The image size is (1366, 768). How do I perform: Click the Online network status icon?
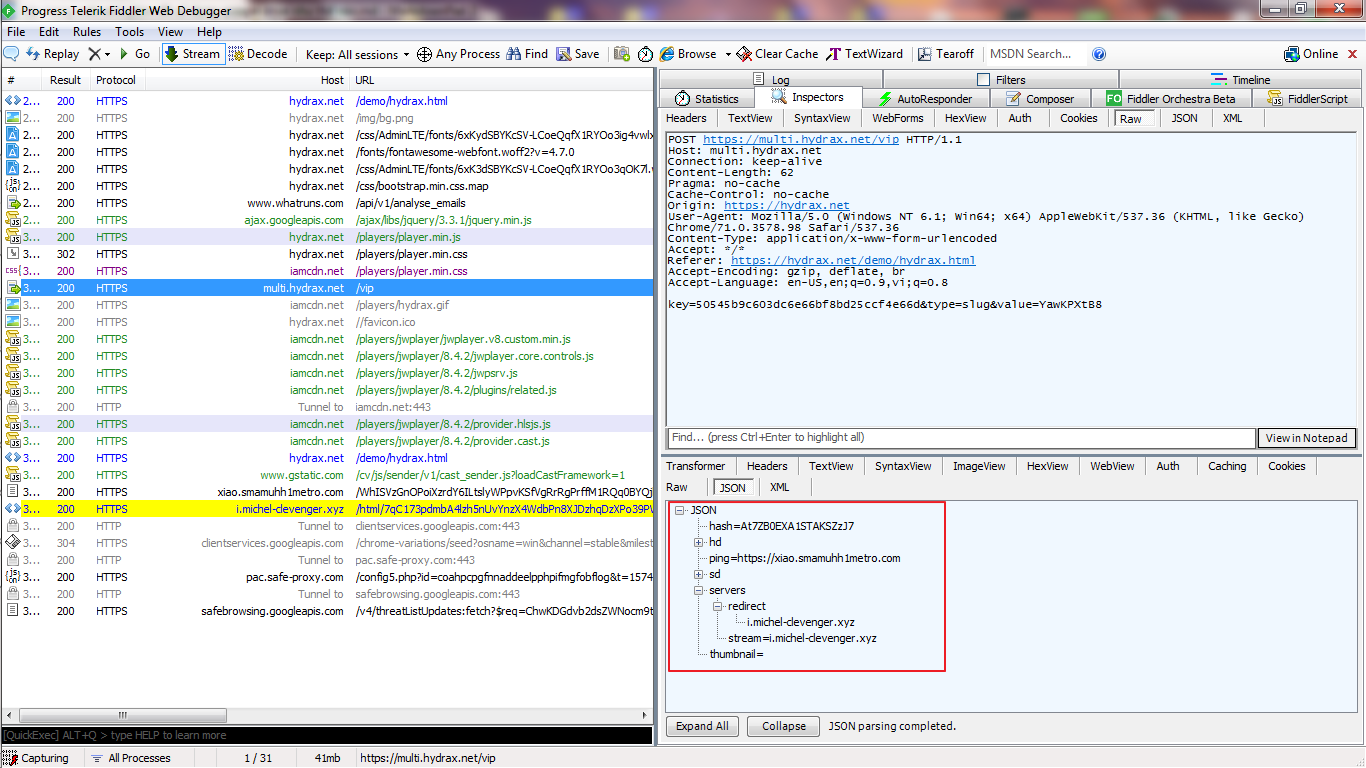[x=1292, y=54]
